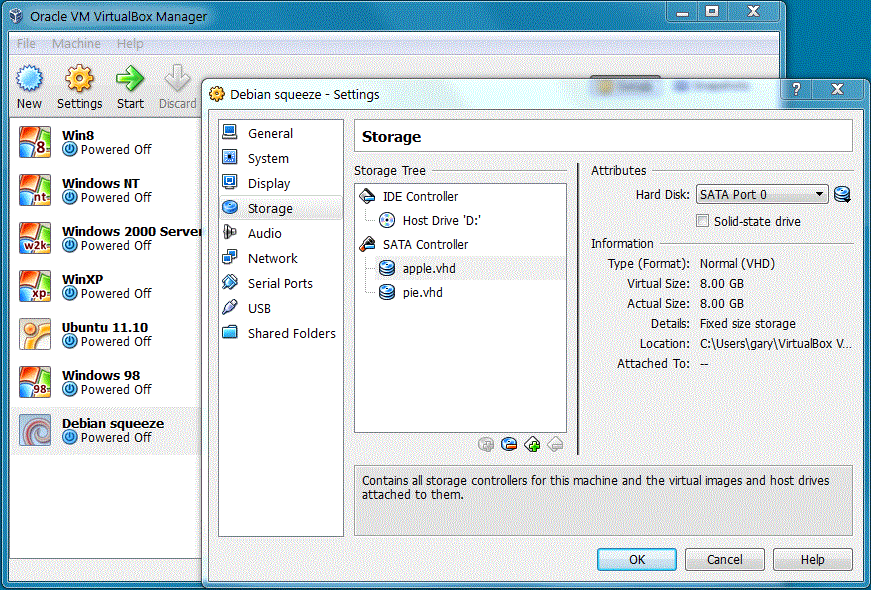871x590 pixels.
Task: Click the 'Normal (VHD)' type value
Action: pyautogui.click(x=737, y=263)
